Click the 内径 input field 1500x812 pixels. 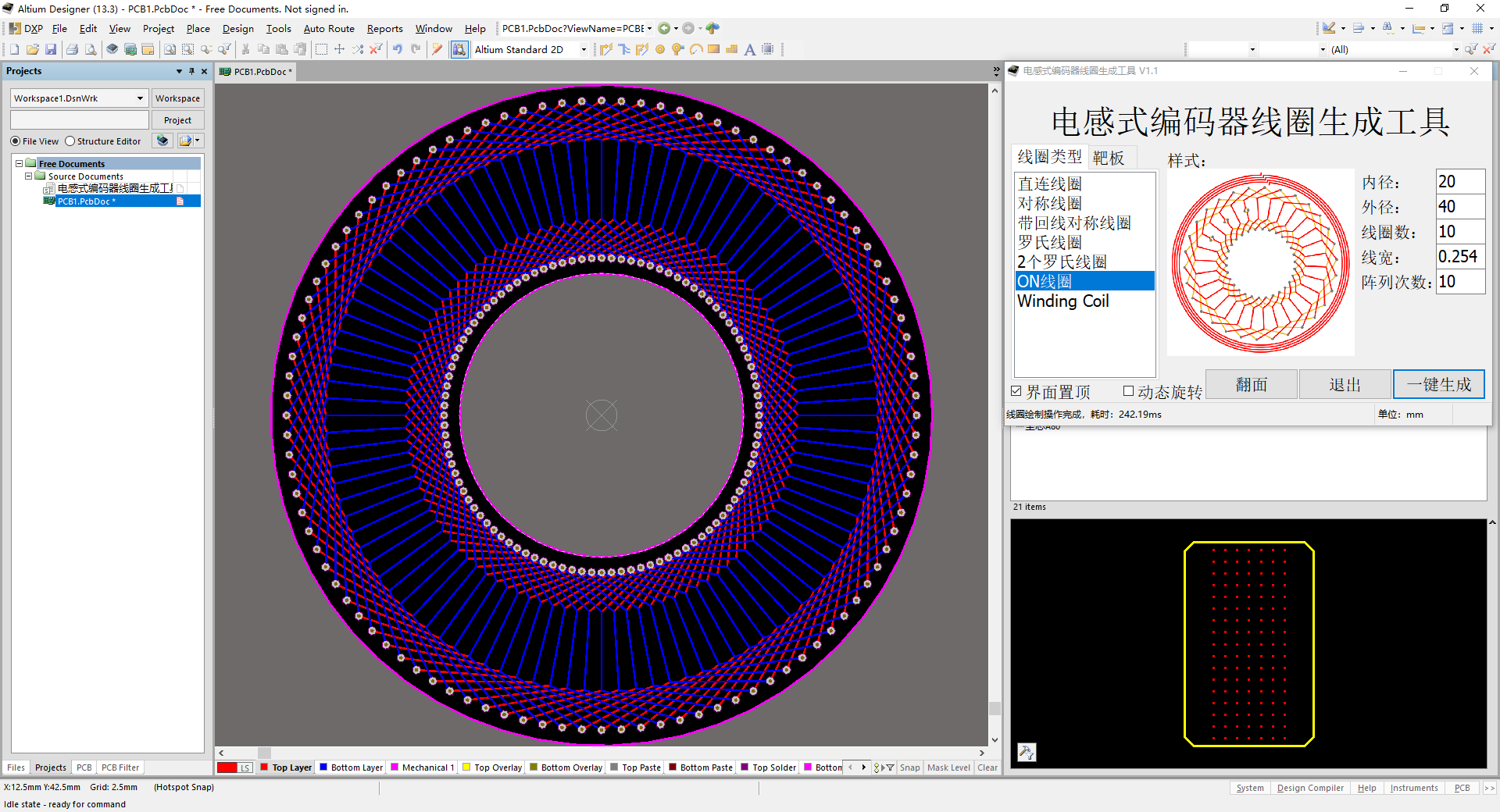(1459, 182)
